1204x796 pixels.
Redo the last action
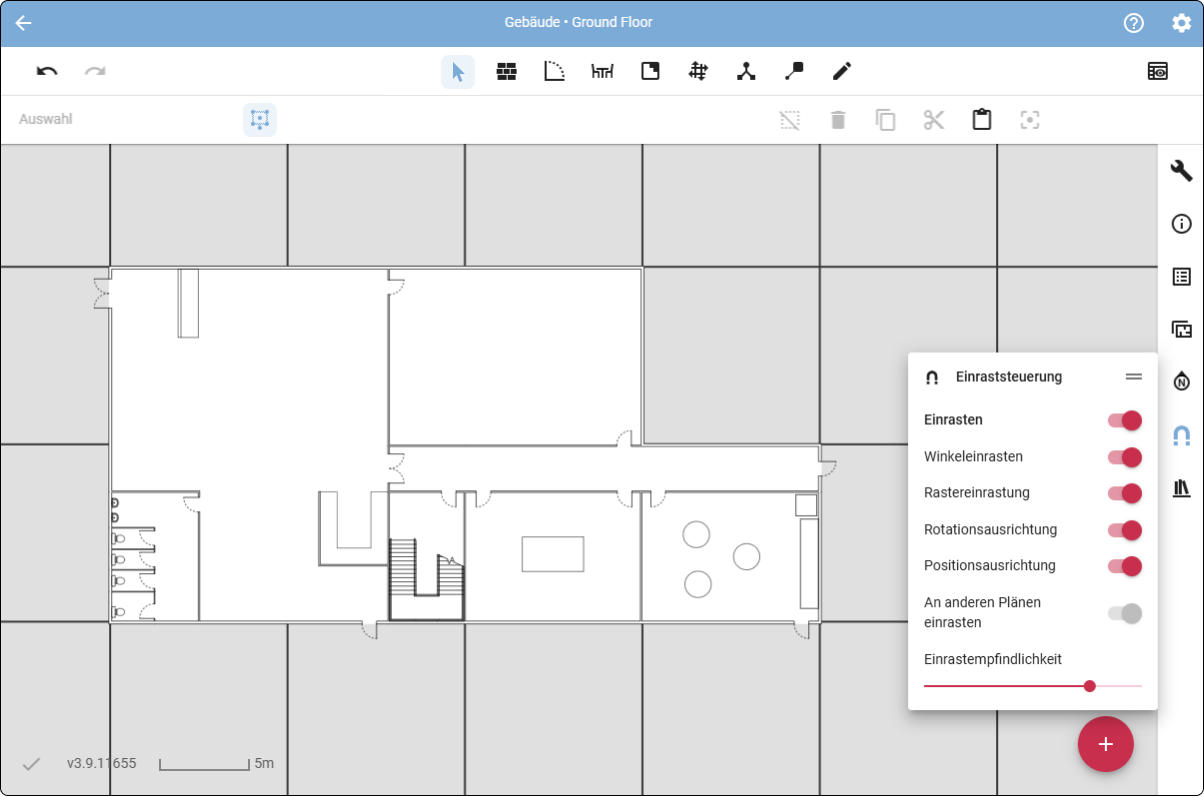(x=95, y=71)
